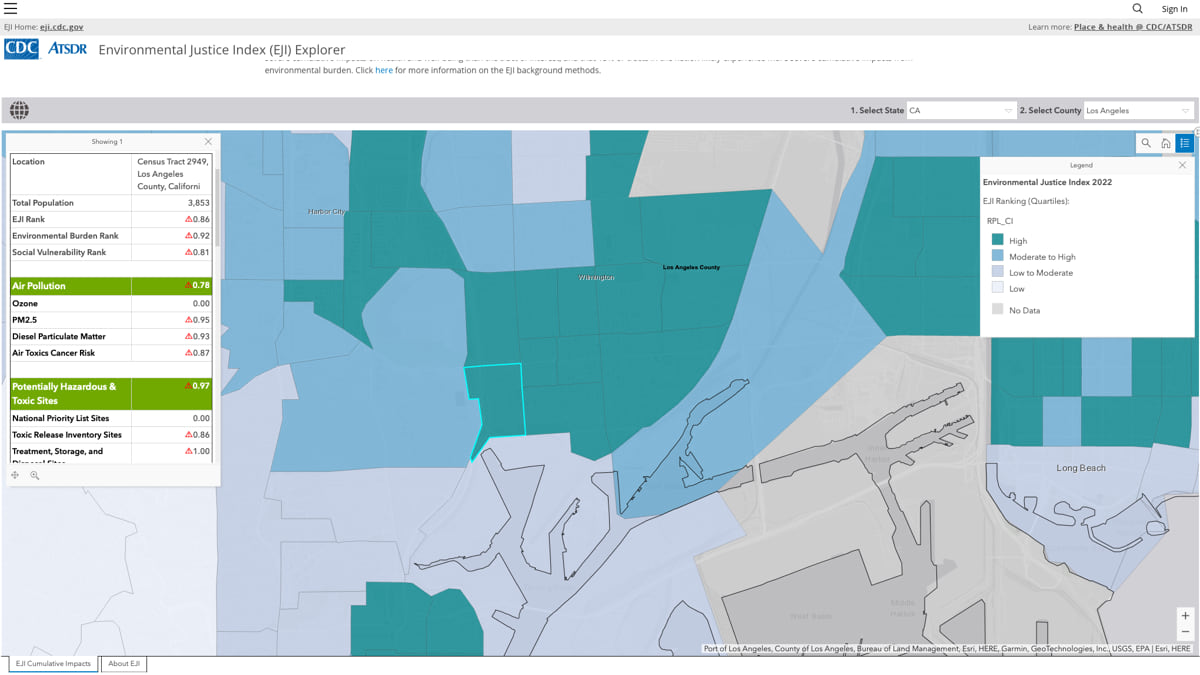Click the EJI Rank row label
Viewport: 1200px width, 675px height.
[28, 219]
